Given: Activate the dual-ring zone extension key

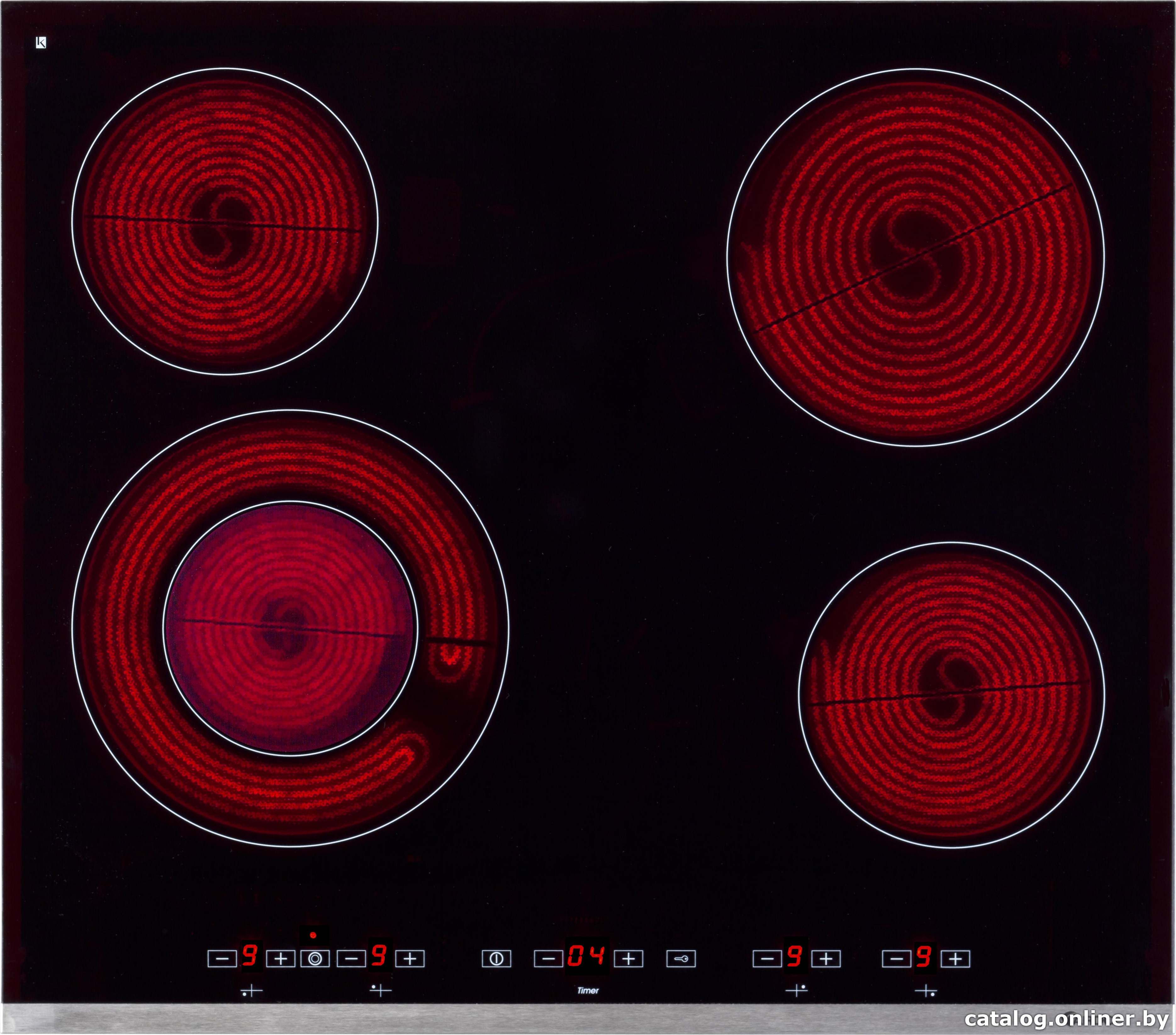Looking at the screenshot, I should pyautogui.click(x=315, y=959).
